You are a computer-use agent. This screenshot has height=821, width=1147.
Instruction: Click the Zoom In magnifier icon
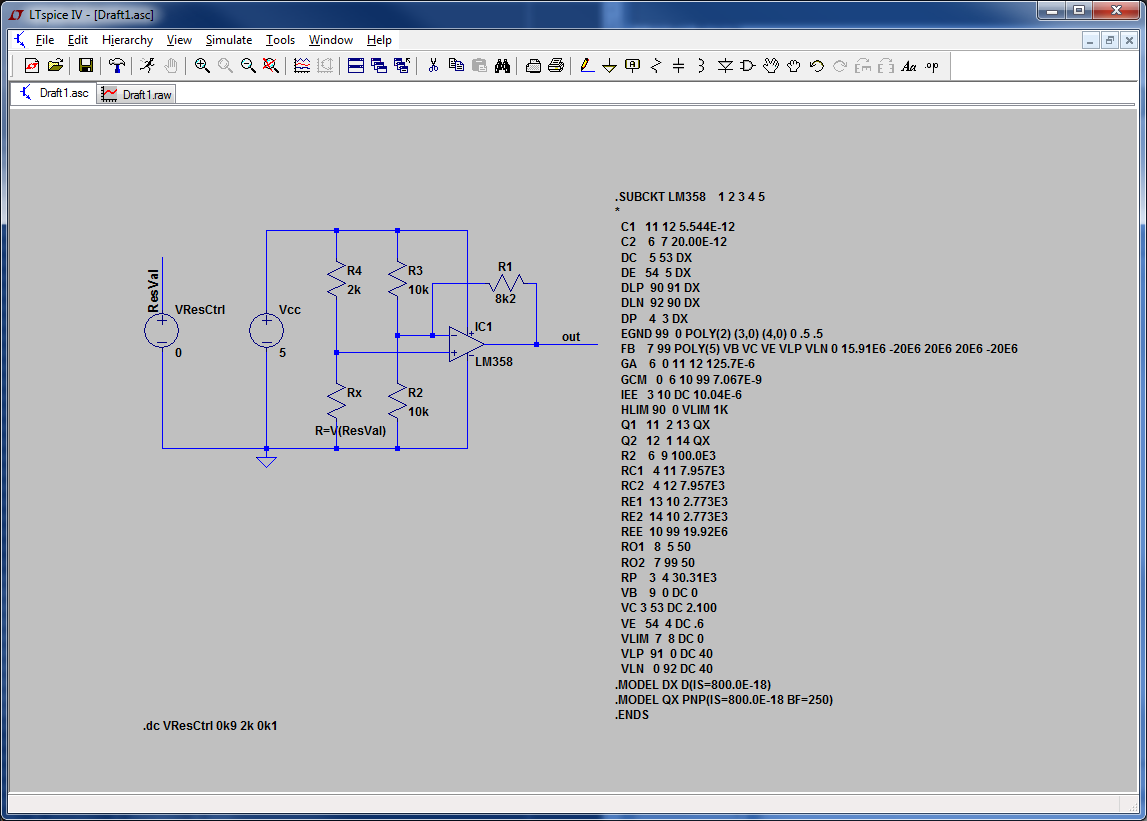tap(202, 66)
